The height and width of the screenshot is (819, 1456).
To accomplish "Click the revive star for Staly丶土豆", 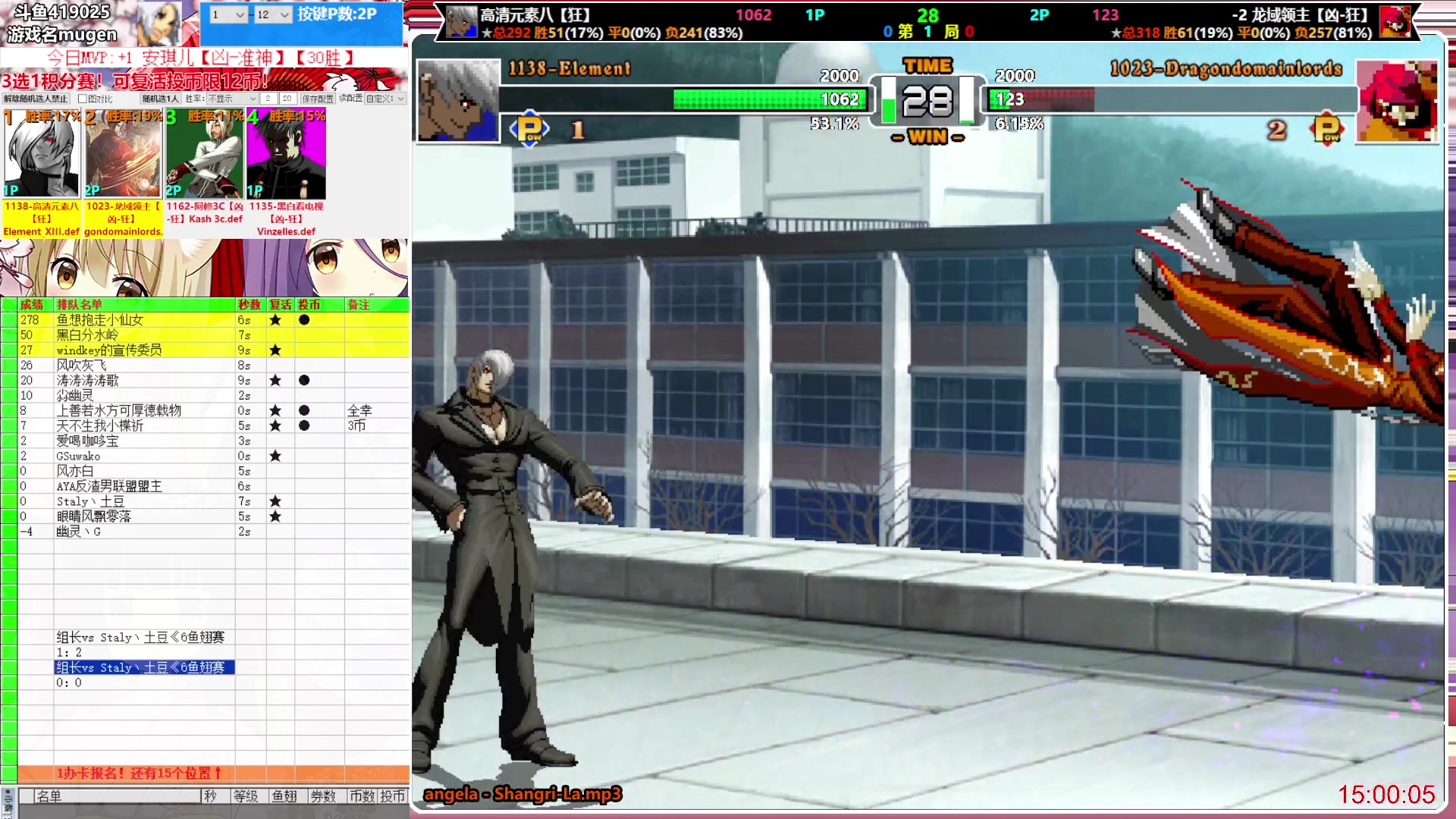I will [x=275, y=502].
